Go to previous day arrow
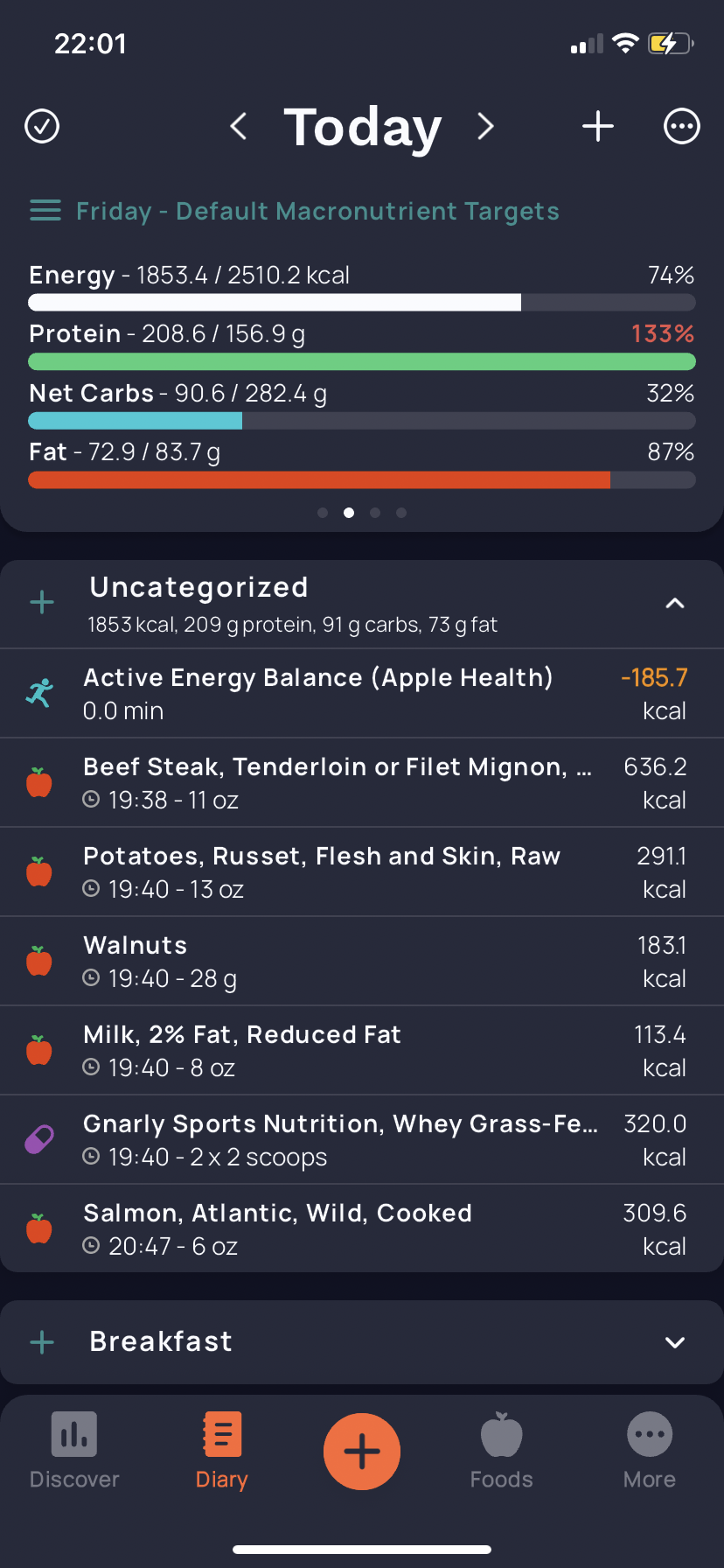 [238, 127]
